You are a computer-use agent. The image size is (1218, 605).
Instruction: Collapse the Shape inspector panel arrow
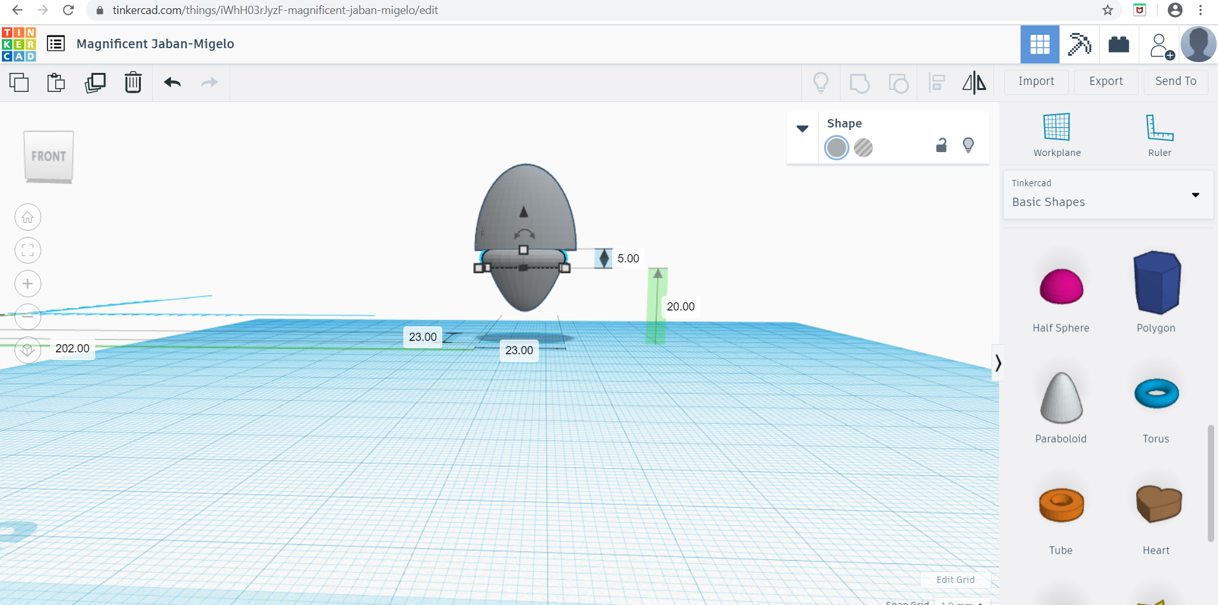(x=802, y=128)
